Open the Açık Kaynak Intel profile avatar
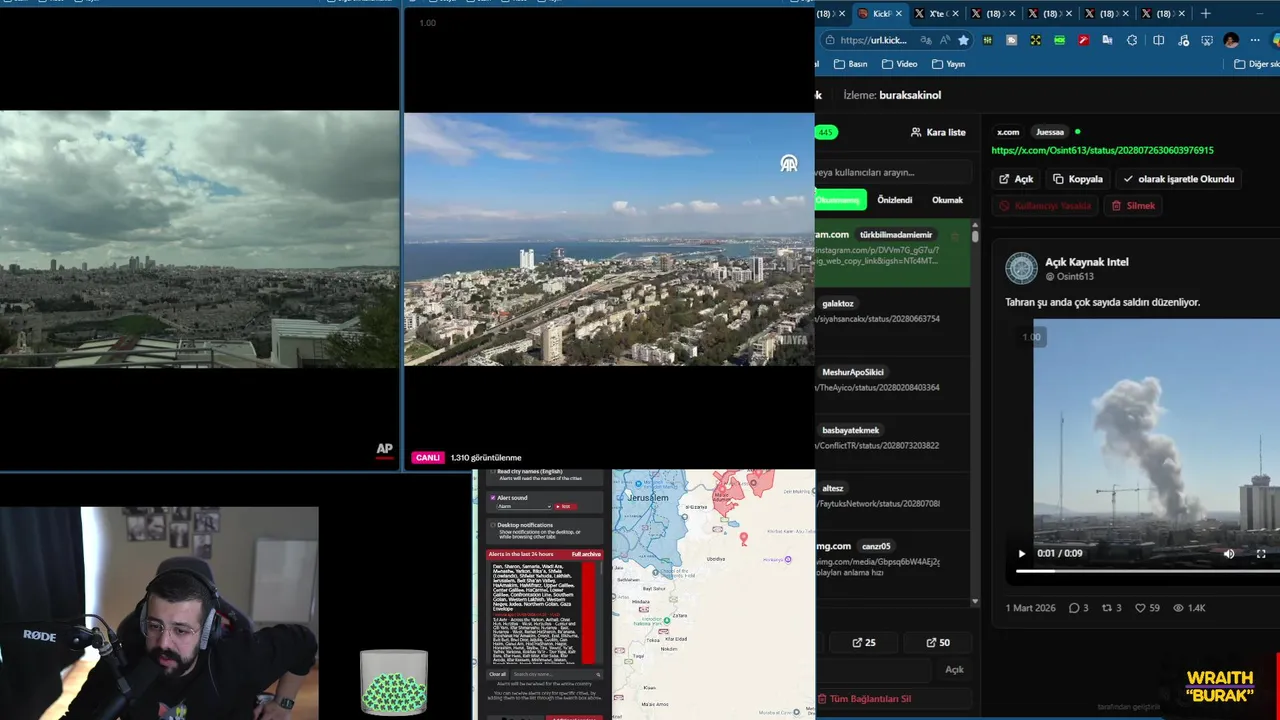This screenshot has height=720, width=1280. (x=1021, y=268)
